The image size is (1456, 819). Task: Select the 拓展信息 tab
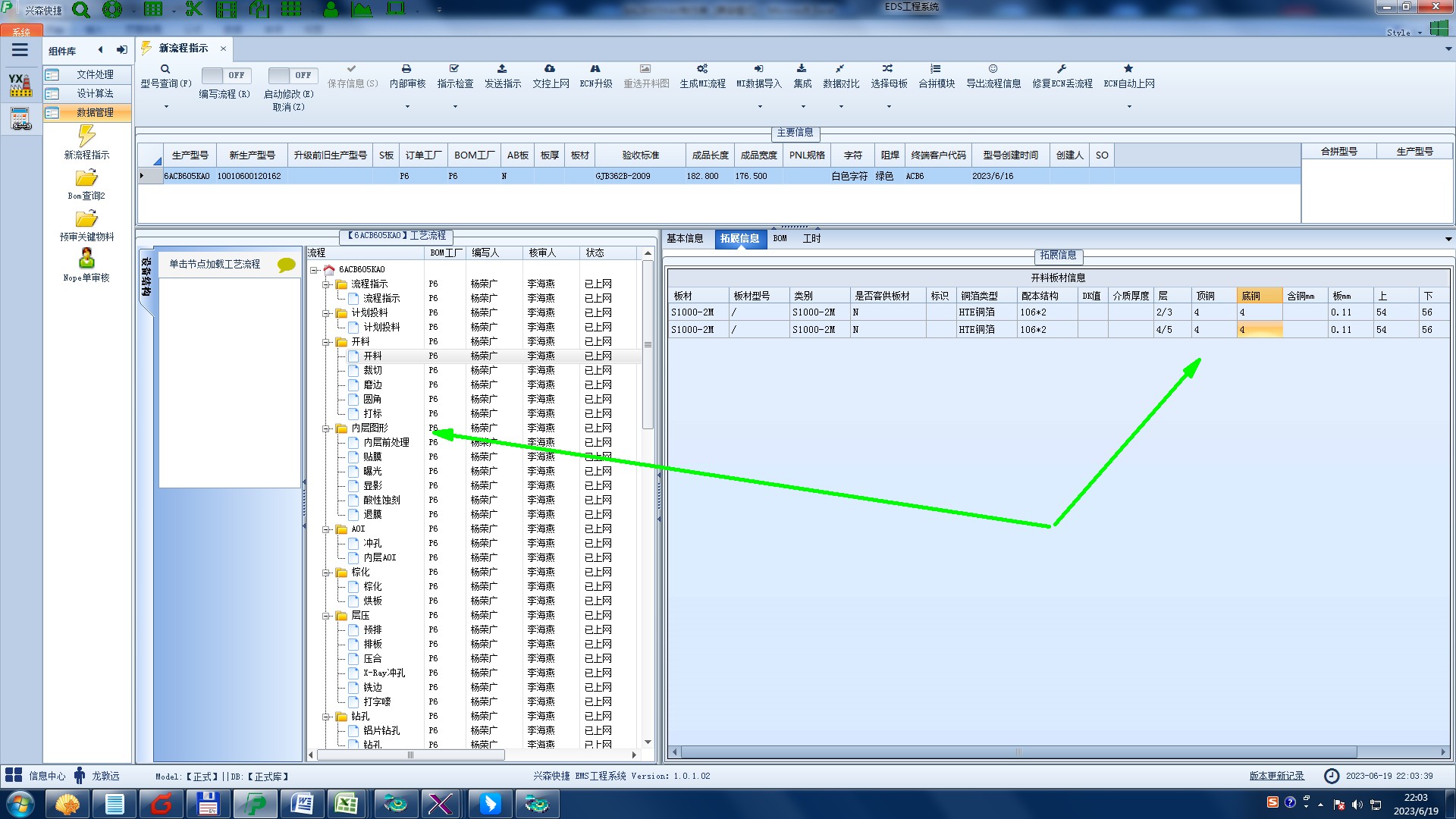739,238
